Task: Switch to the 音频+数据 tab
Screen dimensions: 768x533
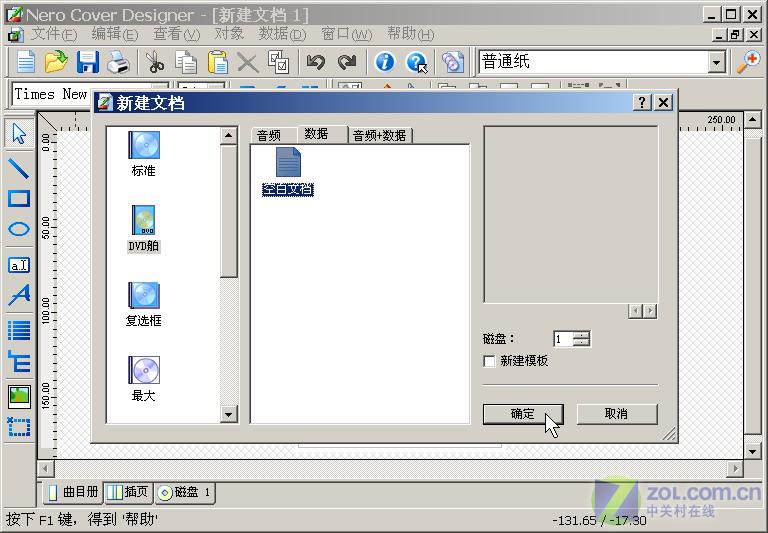Action: (x=380, y=135)
